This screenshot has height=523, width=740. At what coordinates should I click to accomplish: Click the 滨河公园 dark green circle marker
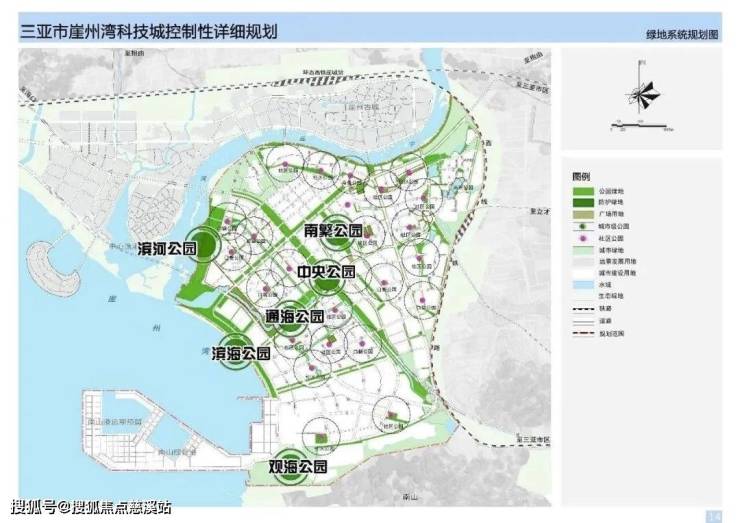point(203,245)
